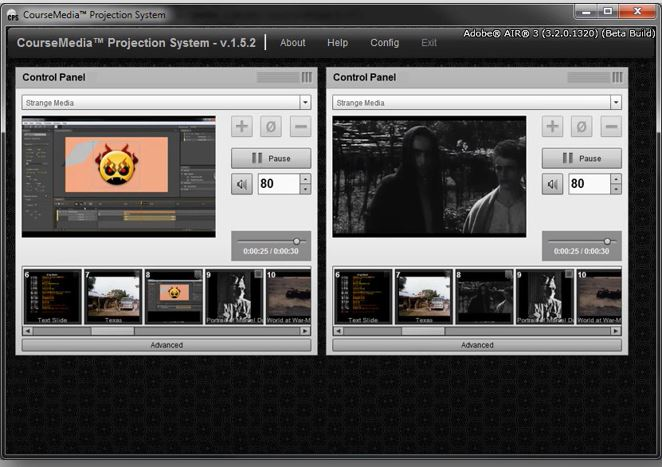Click the plus zoom button in right Control Panel
Image resolution: width=662 pixels, height=467 pixels.
[x=553, y=126]
